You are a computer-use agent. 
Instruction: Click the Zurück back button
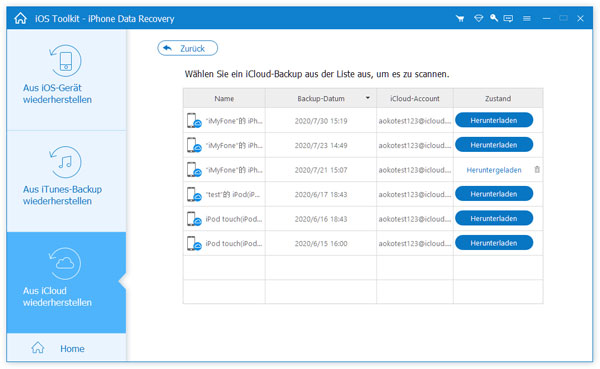[188, 48]
